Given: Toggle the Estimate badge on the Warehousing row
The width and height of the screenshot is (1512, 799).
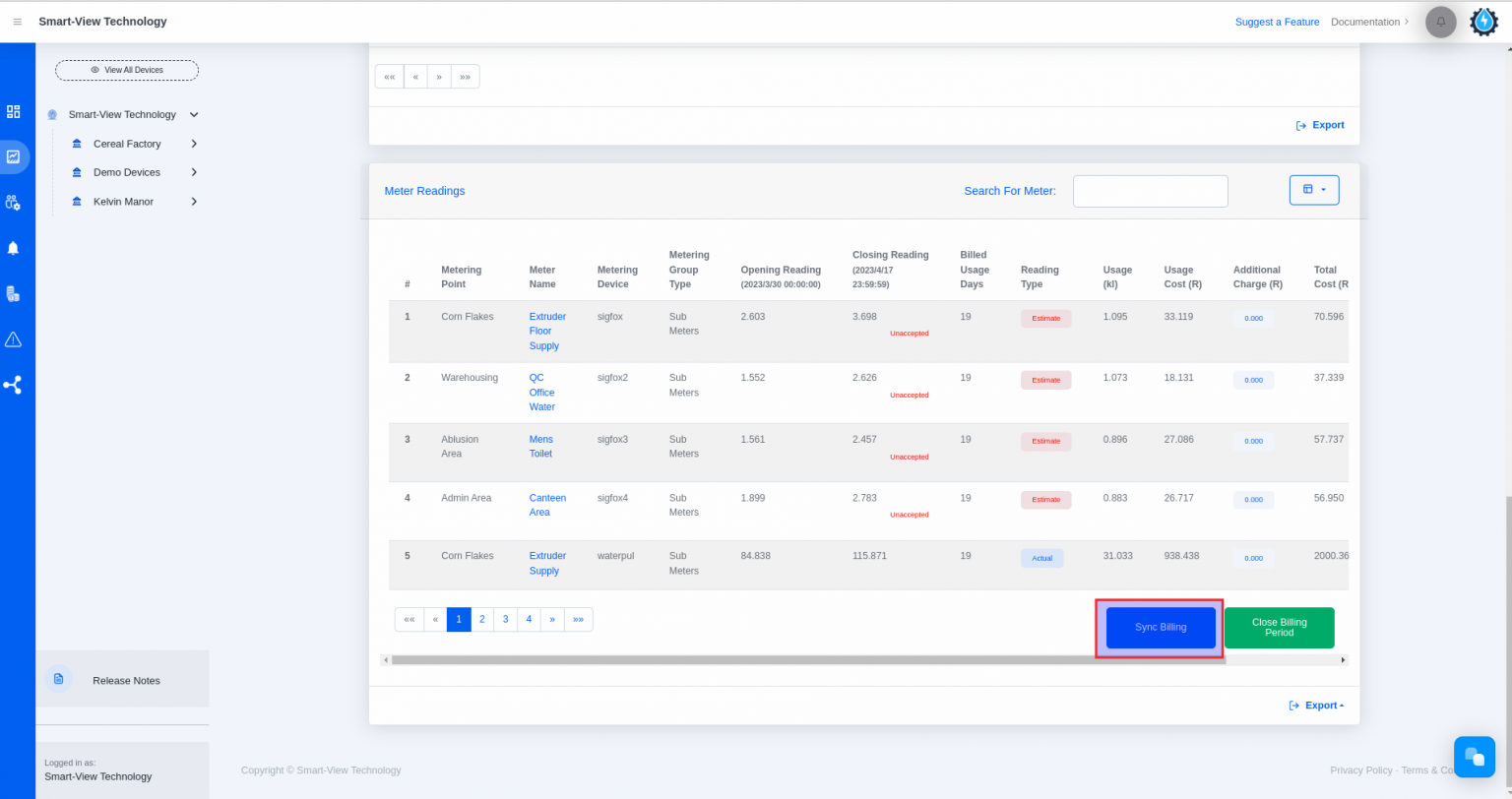Looking at the screenshot, I should tap(1045, 379).
